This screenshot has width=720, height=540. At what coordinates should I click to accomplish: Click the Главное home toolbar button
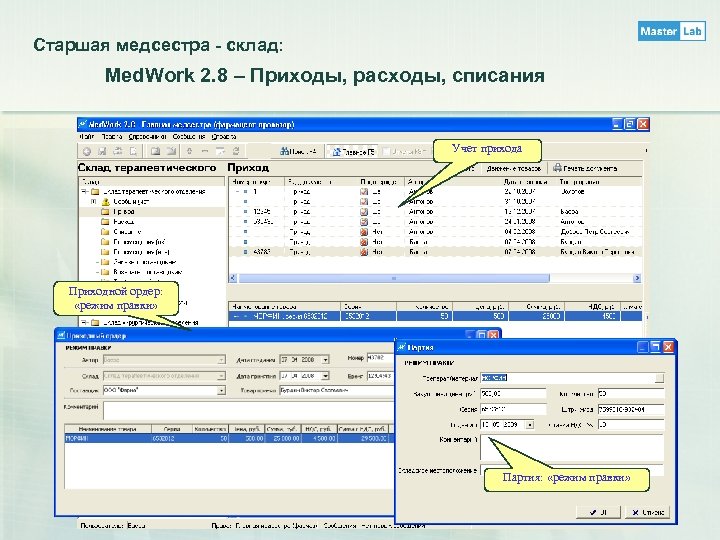(353, 151)
